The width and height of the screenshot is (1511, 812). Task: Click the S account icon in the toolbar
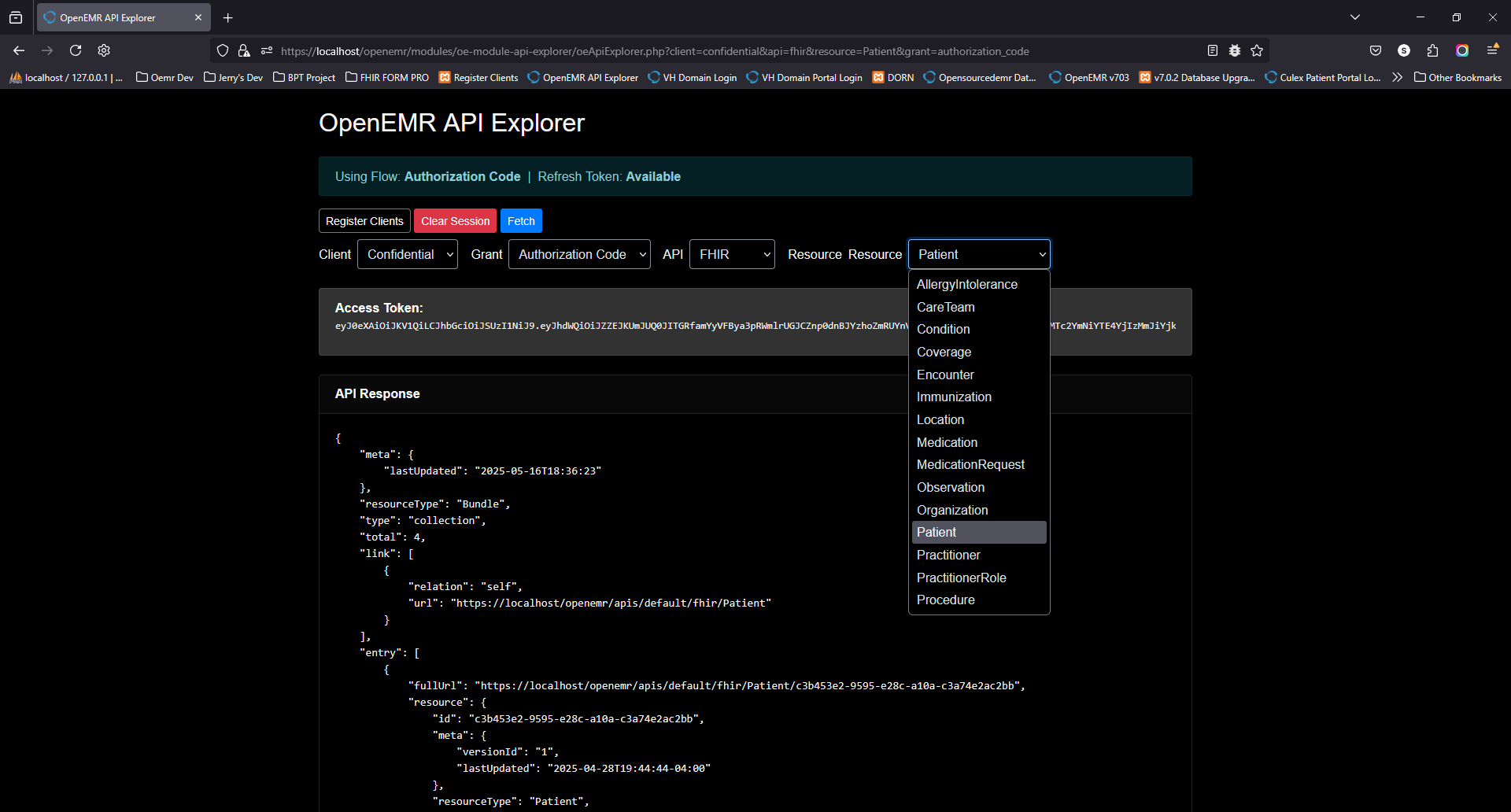click(1404, 50)
